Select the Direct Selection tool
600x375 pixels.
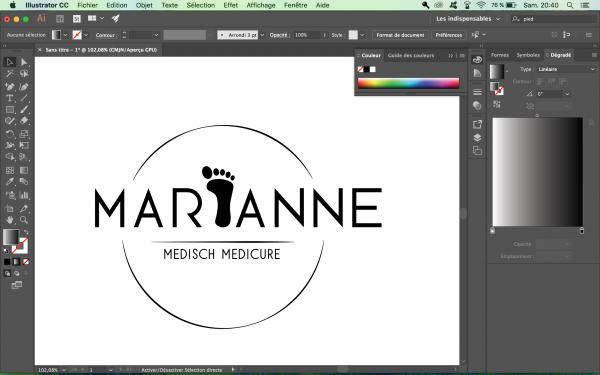click(x=24, y=62)
